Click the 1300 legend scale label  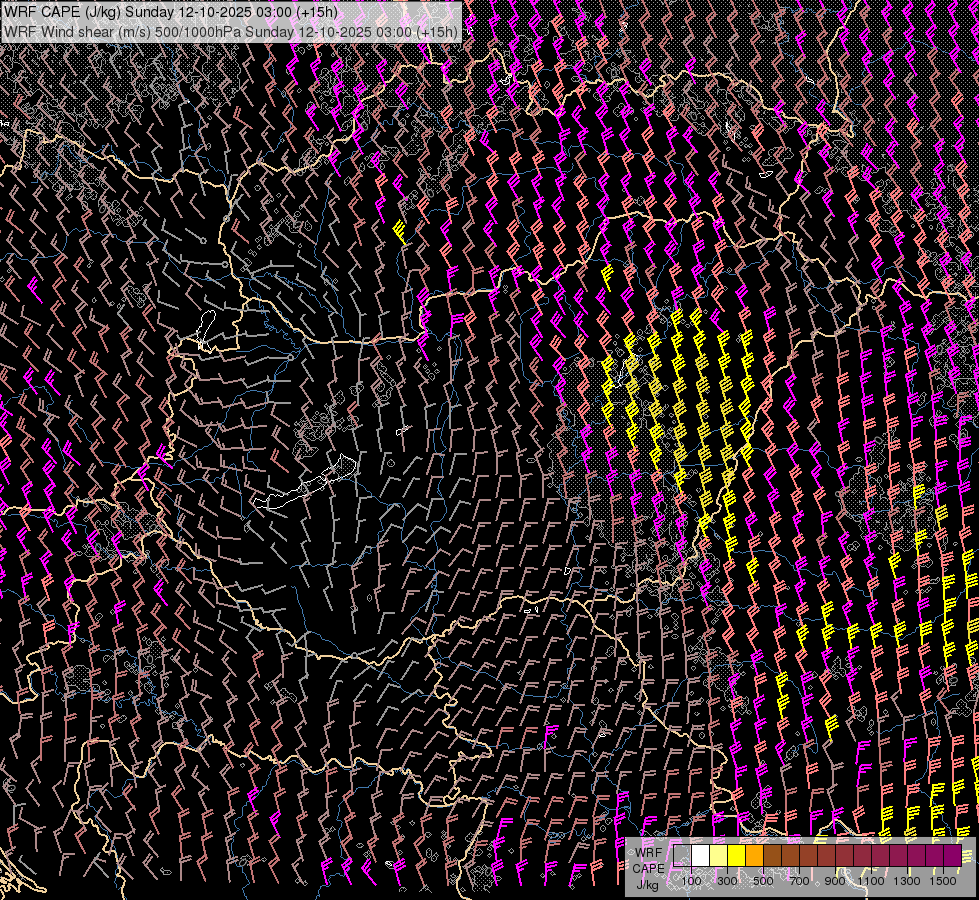point(907,881)
